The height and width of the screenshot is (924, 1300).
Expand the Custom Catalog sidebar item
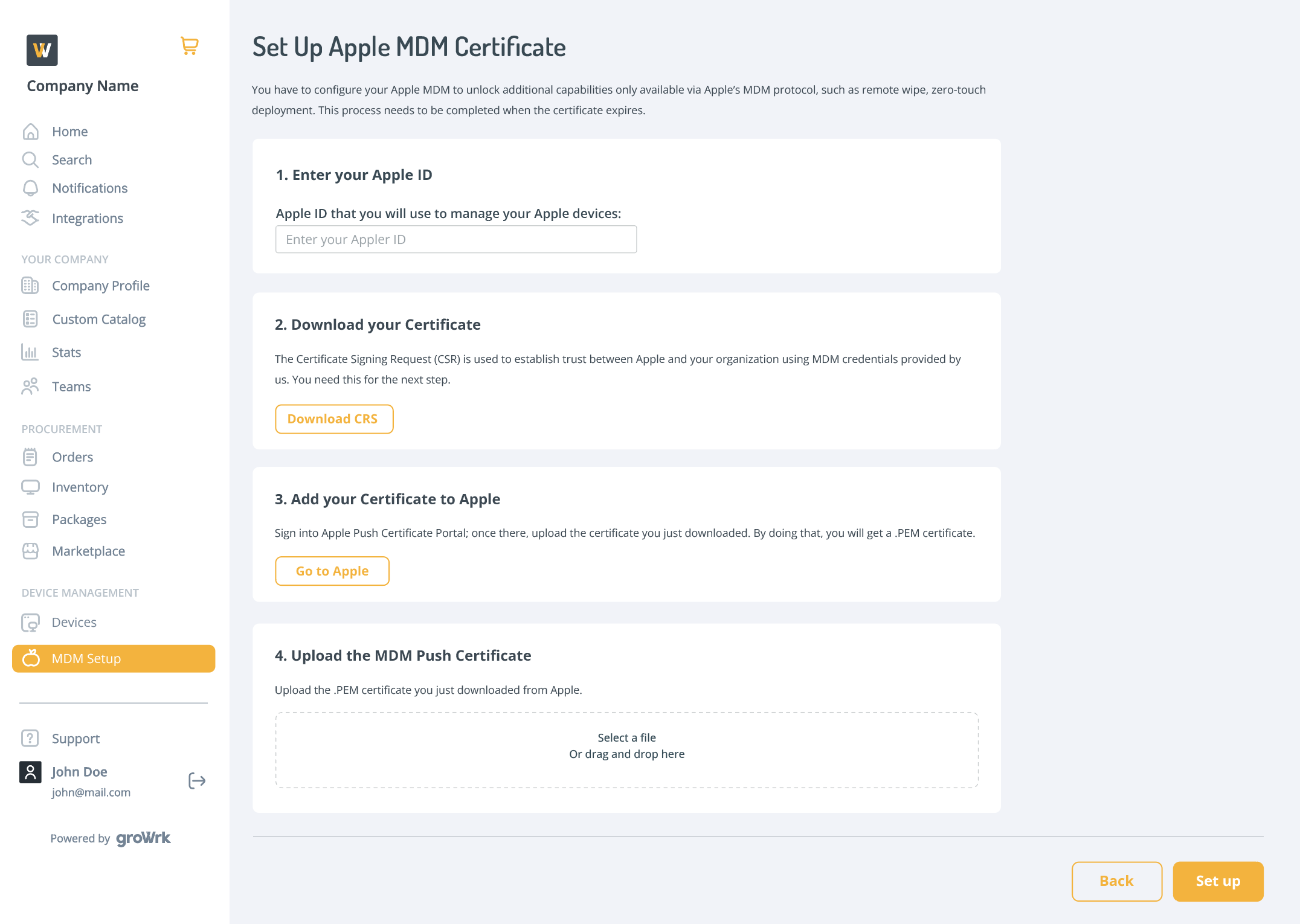click(x=99, y=318)
